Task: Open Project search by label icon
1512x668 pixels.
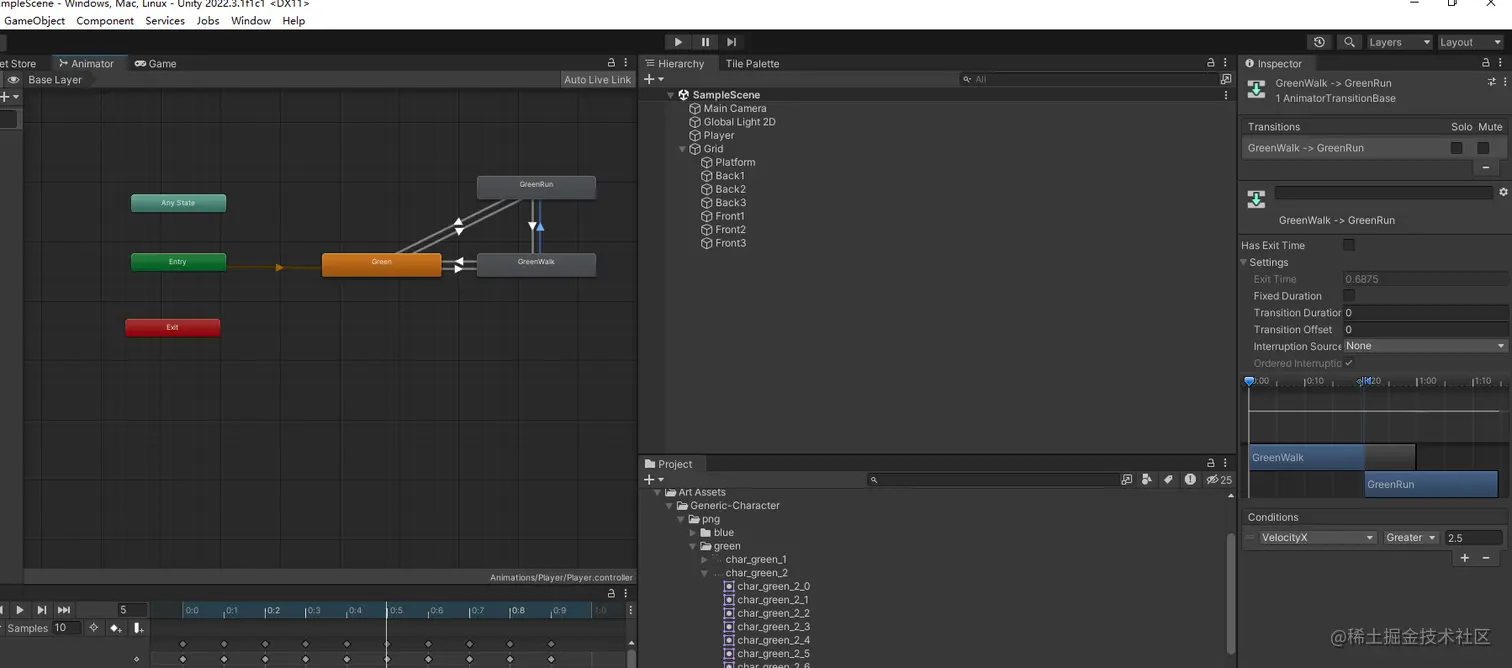Action: [x=1168, y=480]
